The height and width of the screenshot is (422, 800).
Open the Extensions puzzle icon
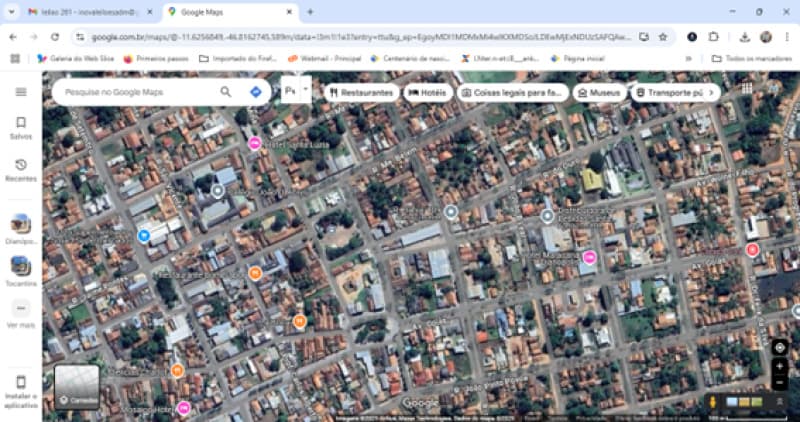713,37
